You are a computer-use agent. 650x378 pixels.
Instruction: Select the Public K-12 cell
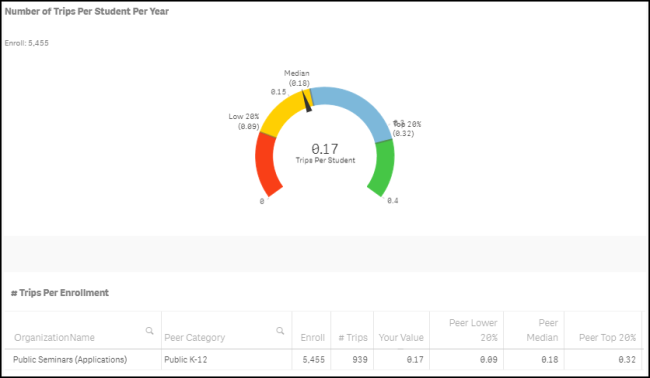[186, 359]
